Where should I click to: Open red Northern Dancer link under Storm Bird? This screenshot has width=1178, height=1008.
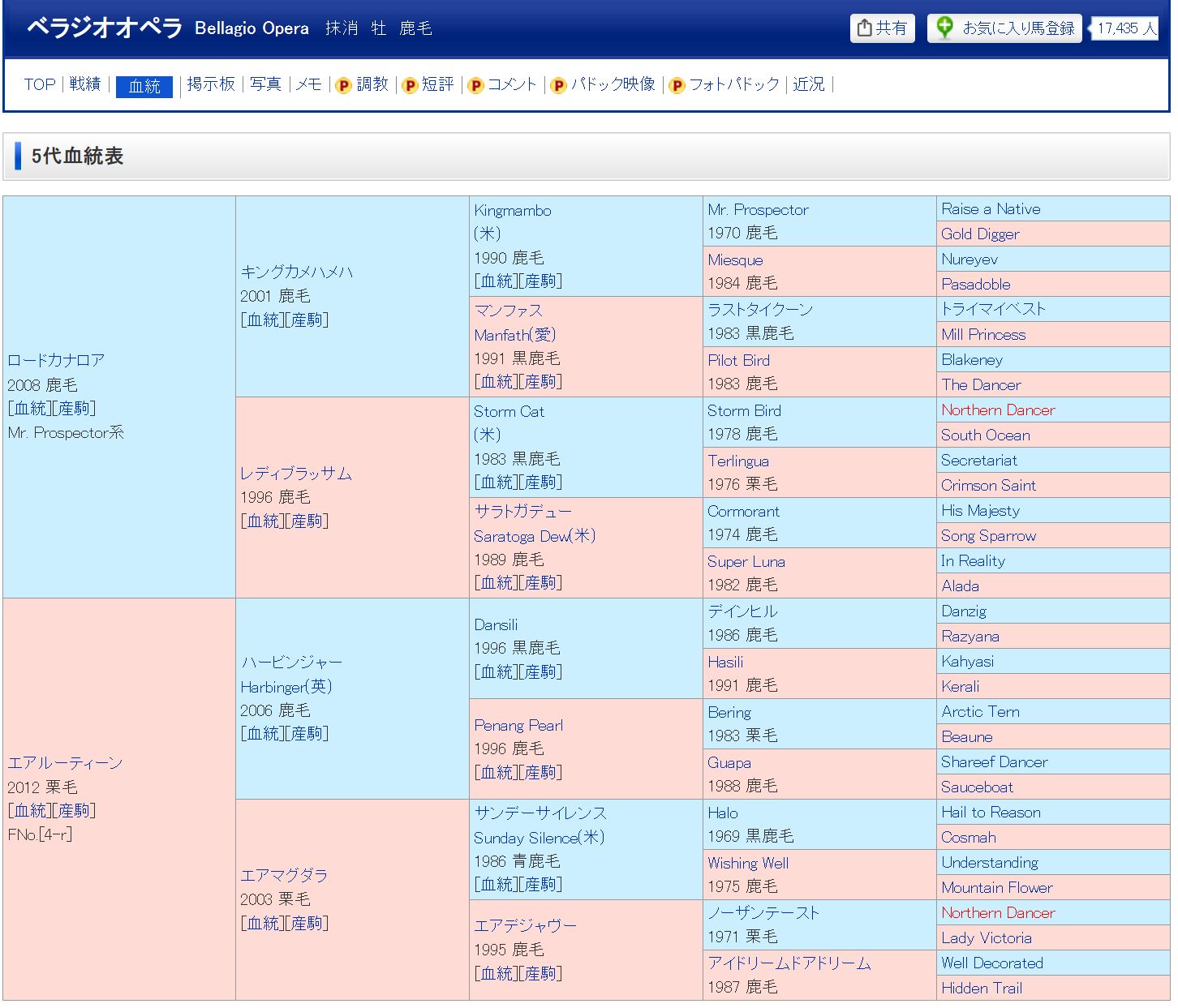(998, 410)
